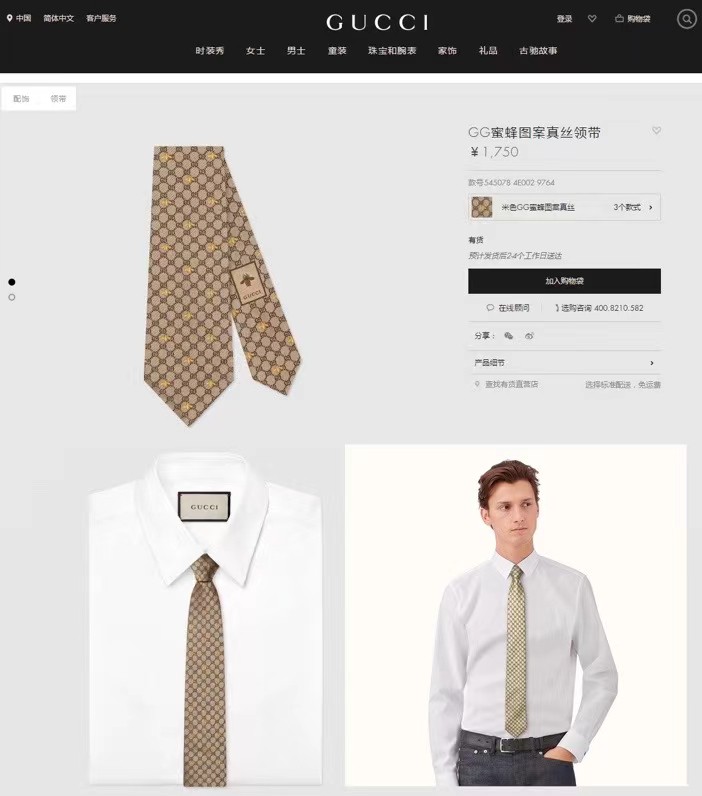This screenshot has height=796, width=702.
Task: Share product via Weibo icon
Action: coord(529,336)
